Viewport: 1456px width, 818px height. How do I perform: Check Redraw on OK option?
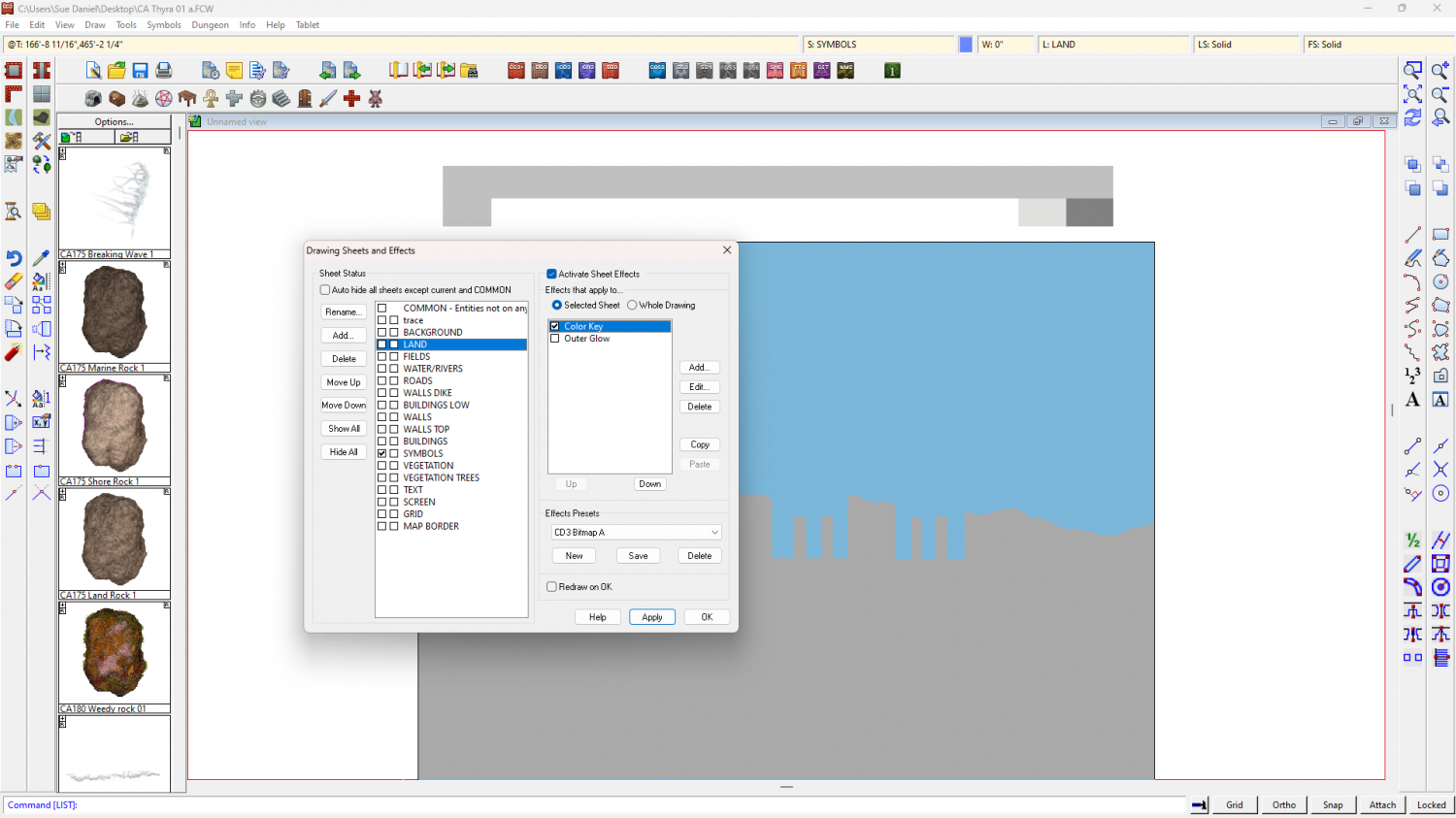point(551,587)
